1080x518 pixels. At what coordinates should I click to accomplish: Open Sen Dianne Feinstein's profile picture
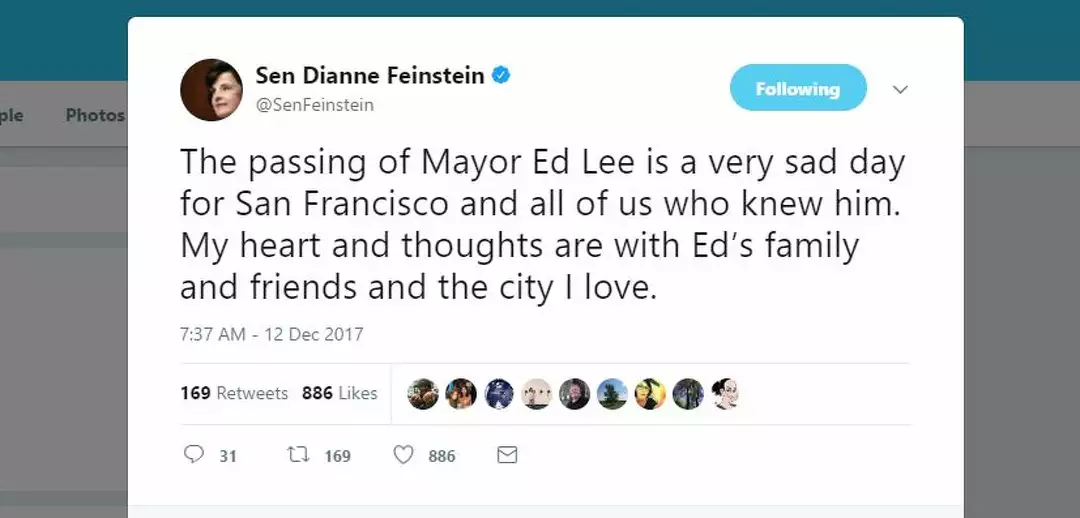(211, 90)
